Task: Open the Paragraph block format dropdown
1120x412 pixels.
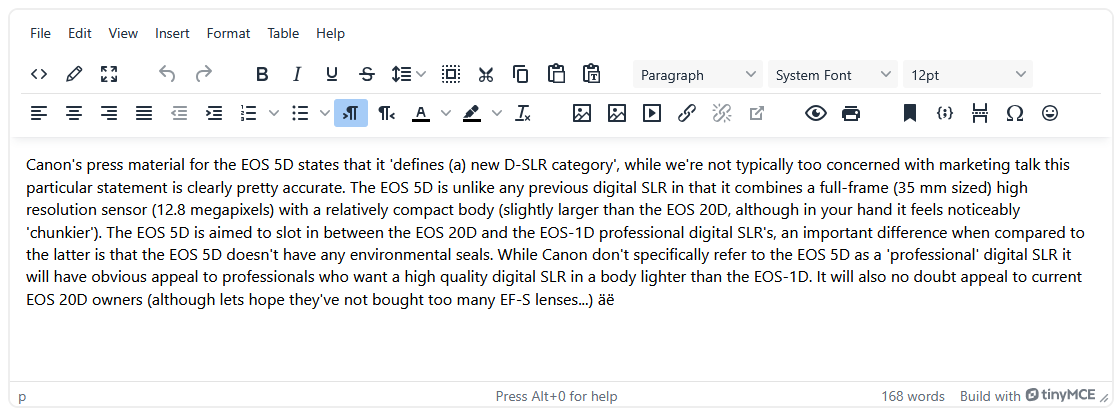Action: (698, 75)
